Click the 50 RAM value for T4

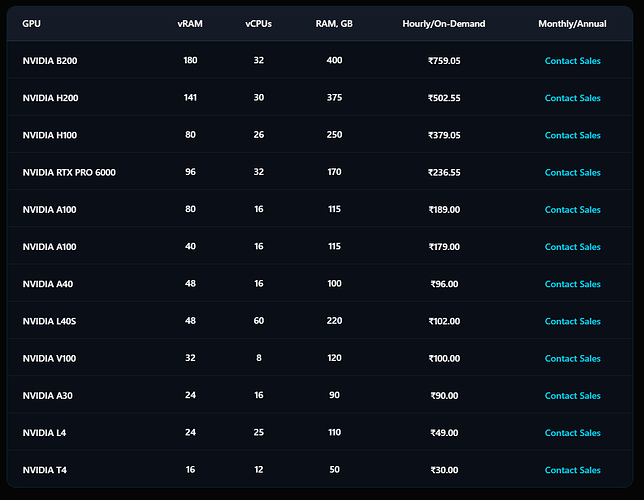tap(334, 470)
